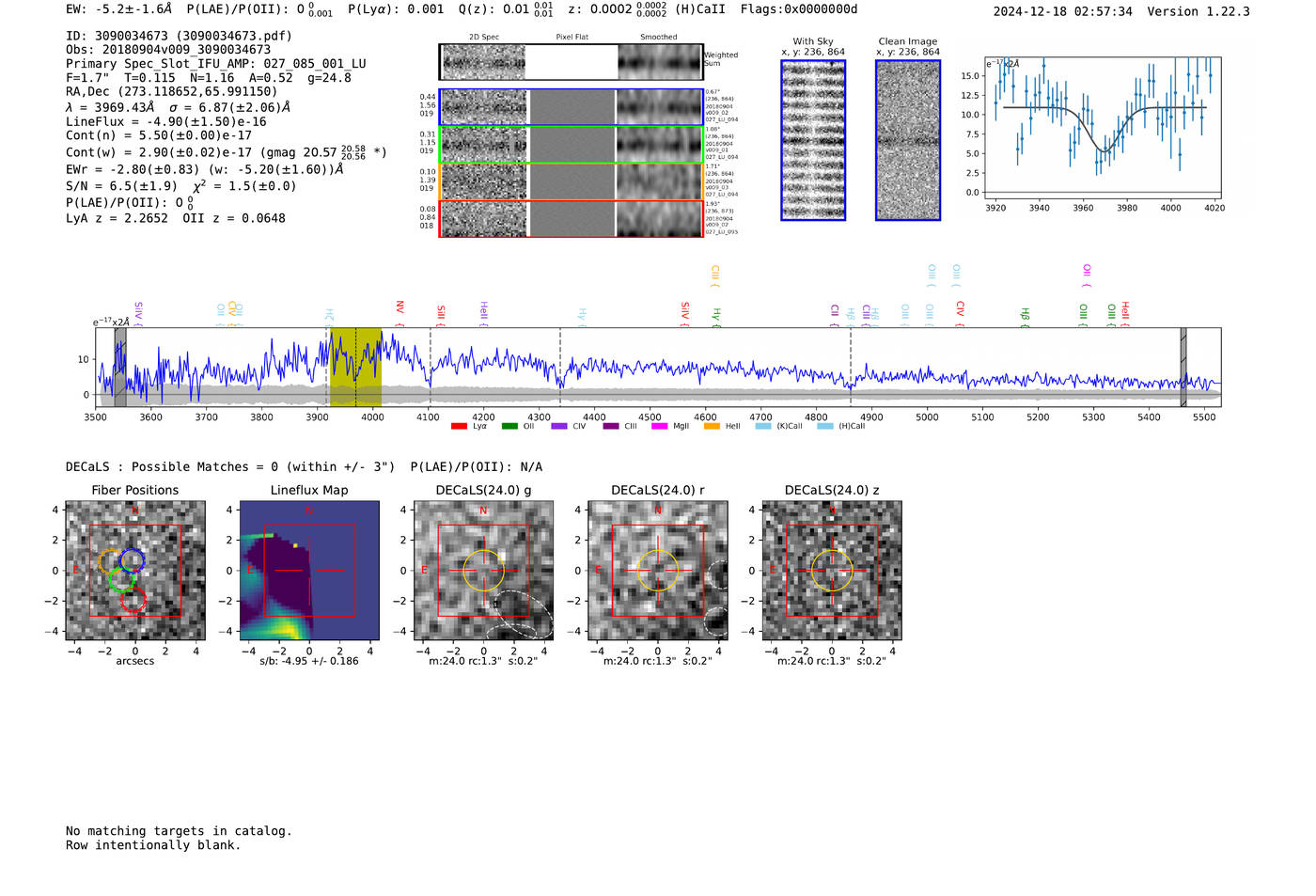
Task: Click the red fiber circle in Fiber Positions
Action: (x=133, y=600)
